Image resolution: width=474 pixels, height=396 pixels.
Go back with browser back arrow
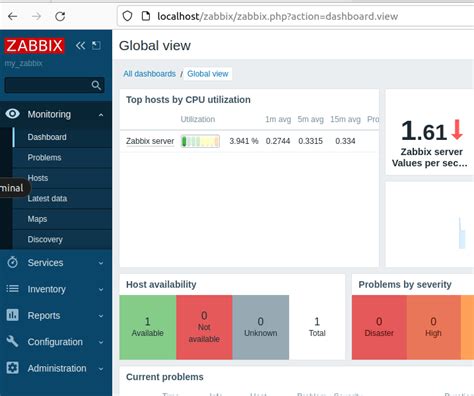coord(13,16)
